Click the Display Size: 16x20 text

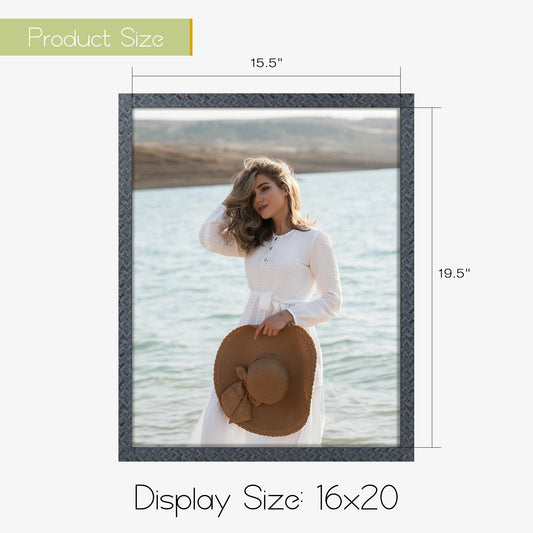coord(266,500)
